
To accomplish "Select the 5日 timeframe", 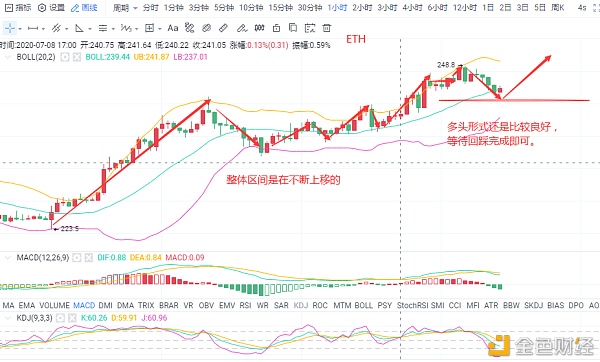I will 540,8.
